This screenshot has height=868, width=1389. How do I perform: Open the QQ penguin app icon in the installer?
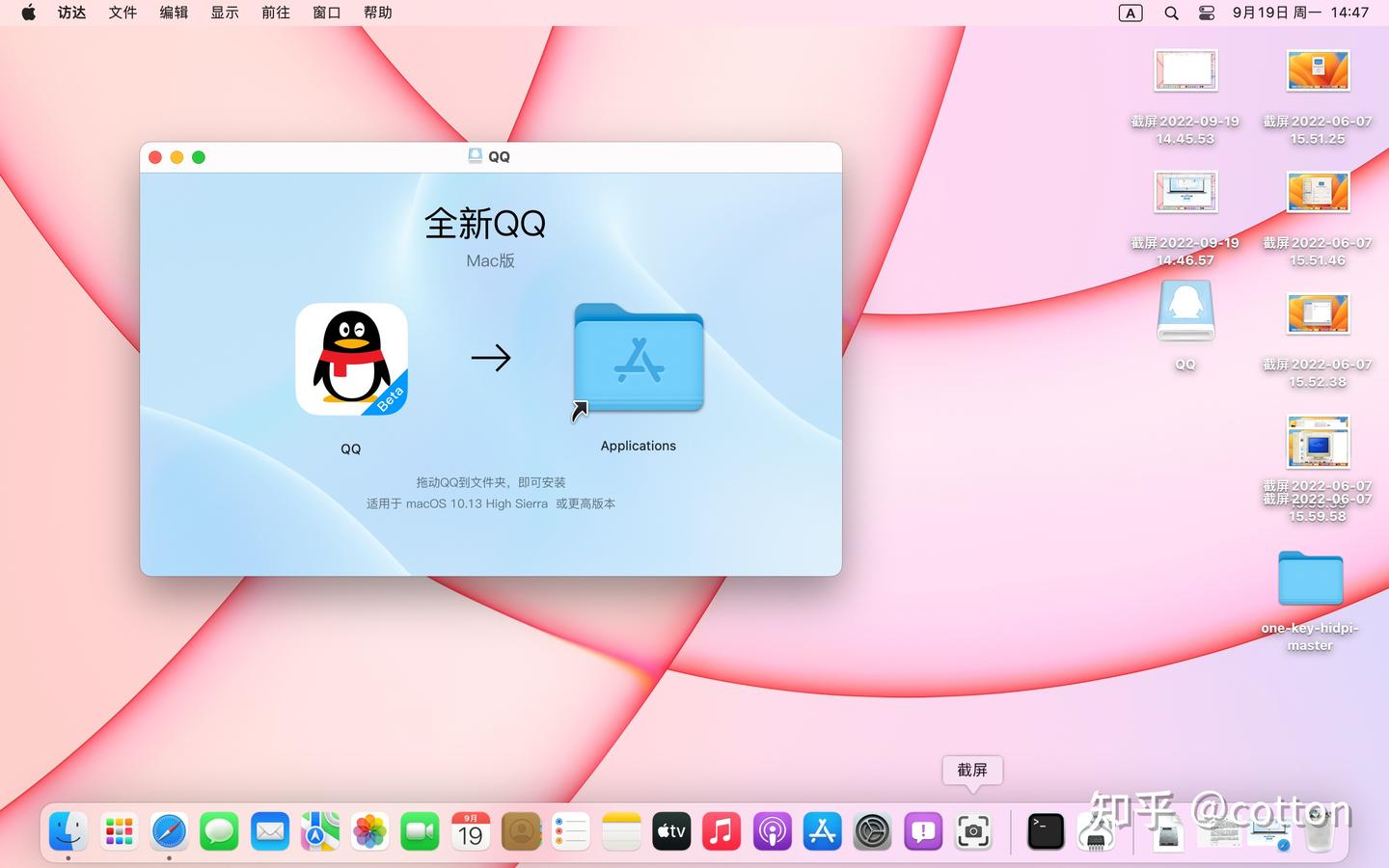tap(351, 359)
